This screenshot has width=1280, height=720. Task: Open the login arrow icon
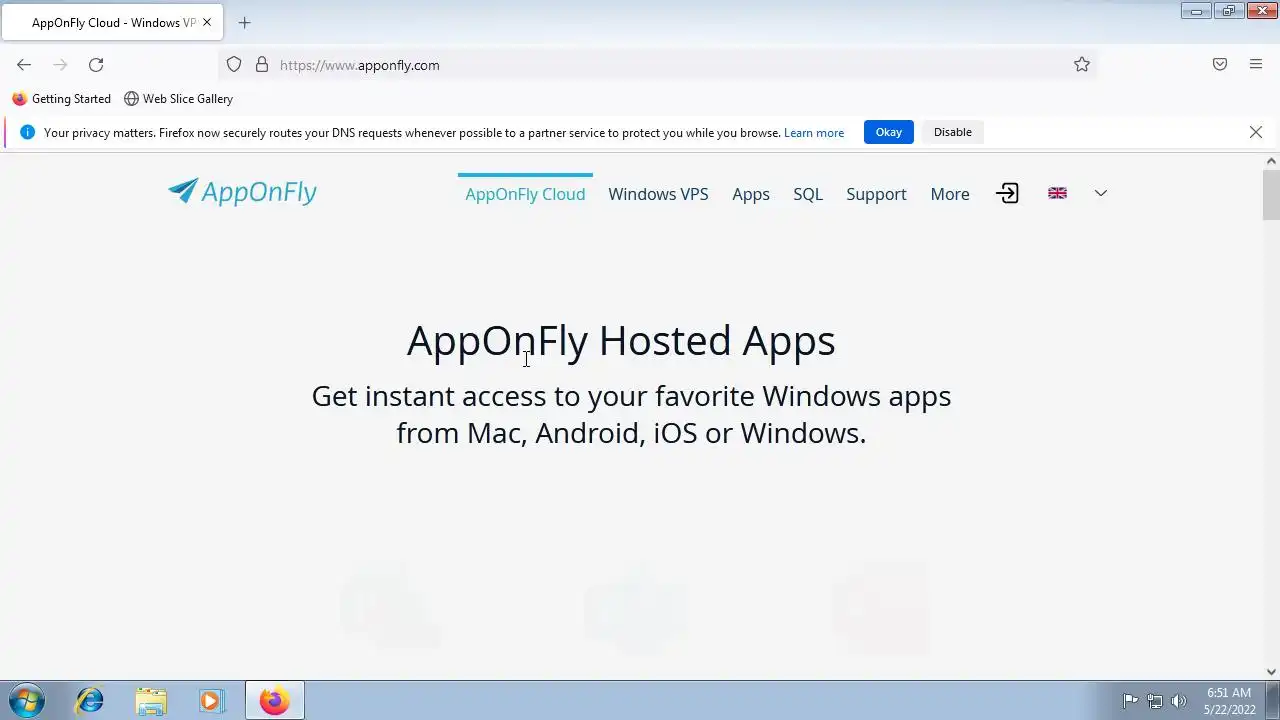(1007, 194)
